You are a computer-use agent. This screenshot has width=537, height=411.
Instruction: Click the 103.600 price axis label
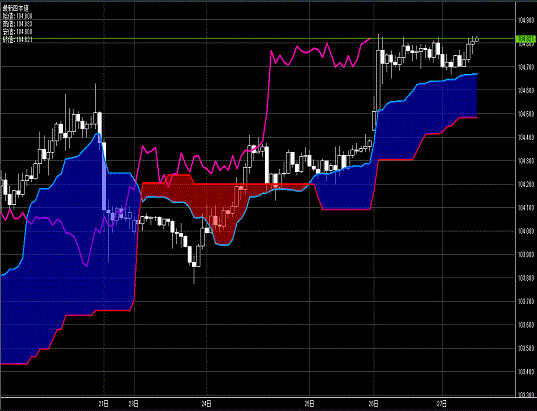click(525, 325)
